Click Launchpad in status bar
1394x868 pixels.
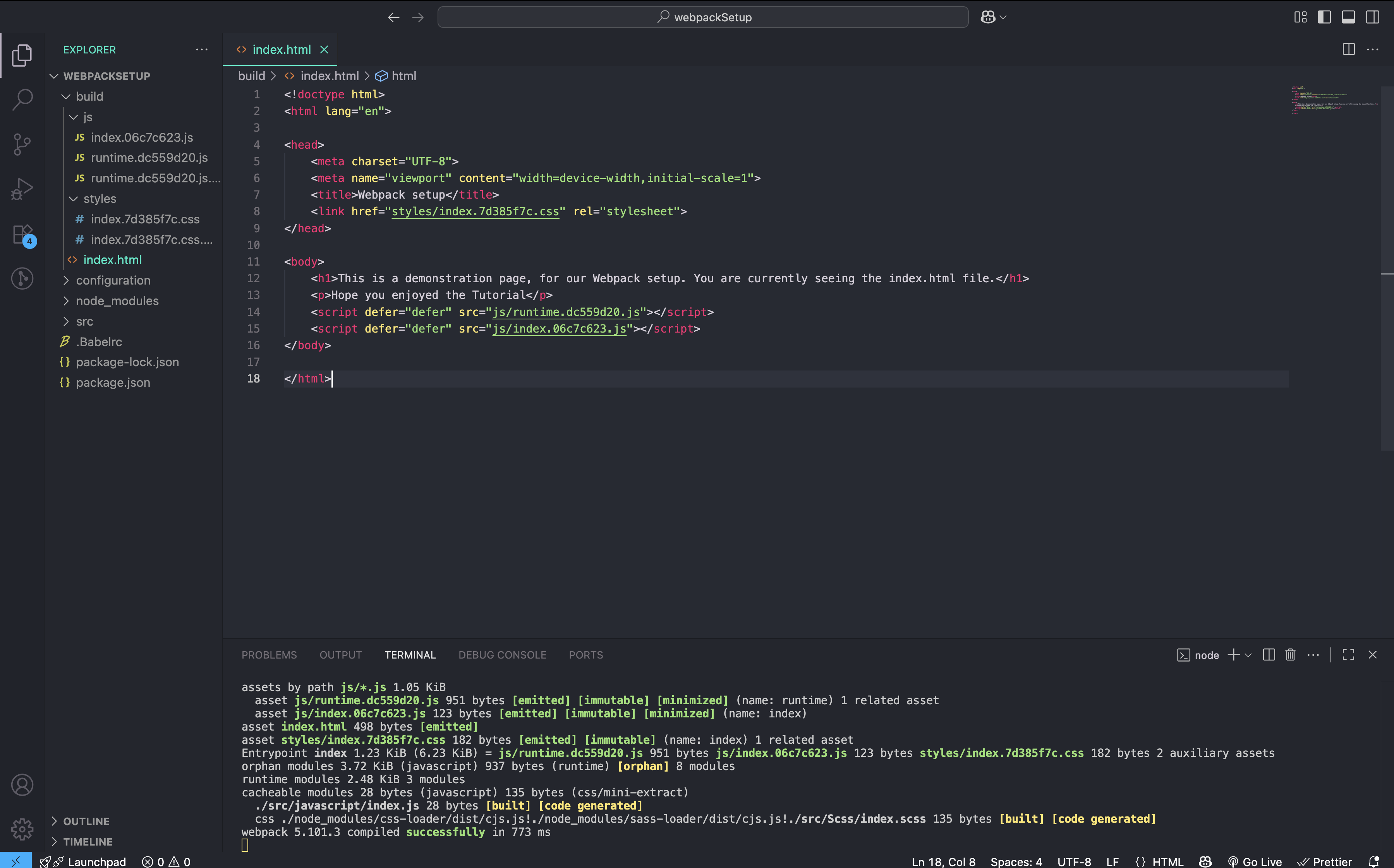83,861
